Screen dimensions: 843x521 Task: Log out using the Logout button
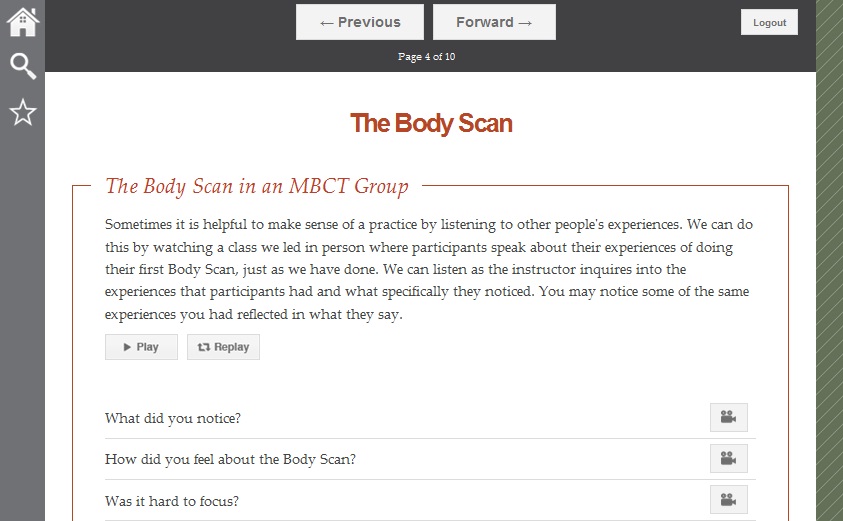coord(769,22)
